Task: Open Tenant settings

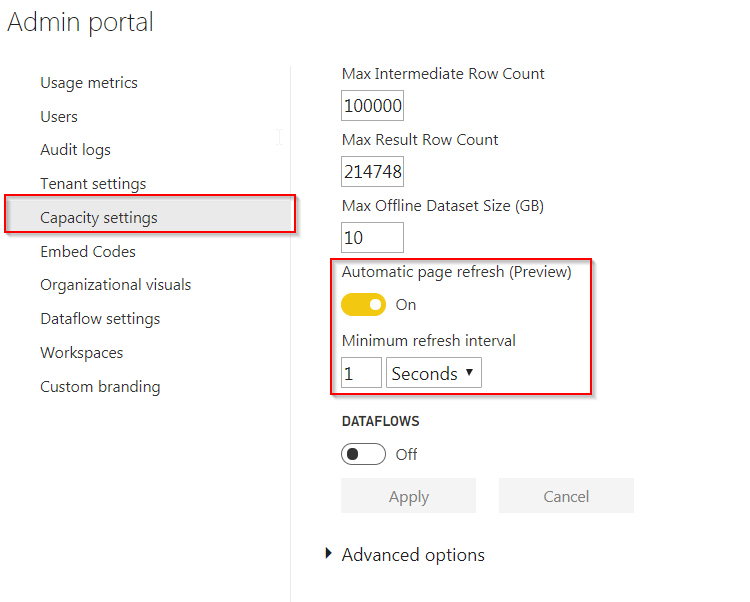Action: 93,184
